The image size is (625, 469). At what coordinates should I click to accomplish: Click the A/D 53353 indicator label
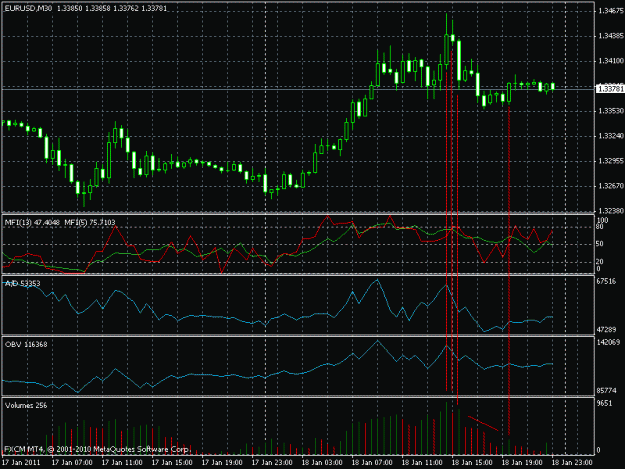(22, 283)
